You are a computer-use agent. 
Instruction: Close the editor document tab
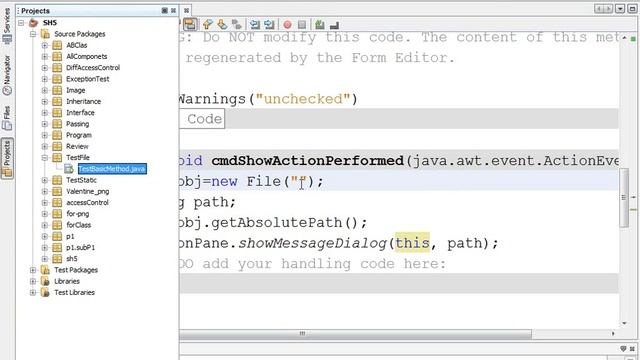187,11
